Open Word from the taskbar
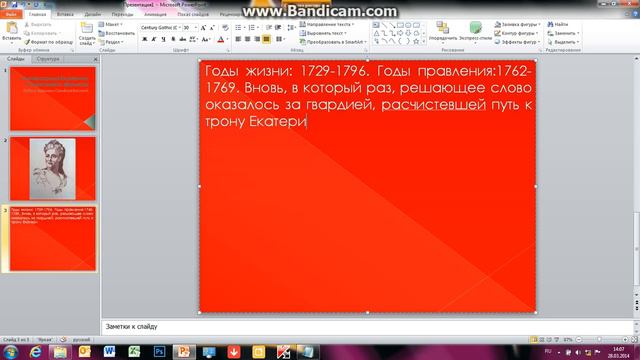The image size is (640, 360). point(109,351)
